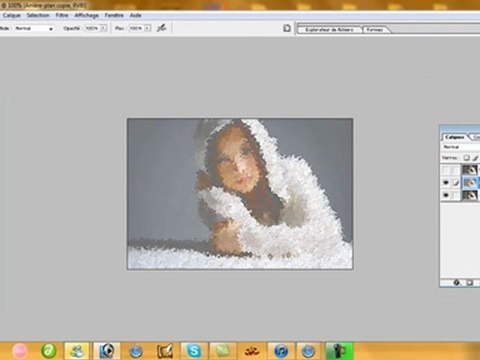
Task: Expand the Opacité slider arrow
Action: (x=104, y=29)
